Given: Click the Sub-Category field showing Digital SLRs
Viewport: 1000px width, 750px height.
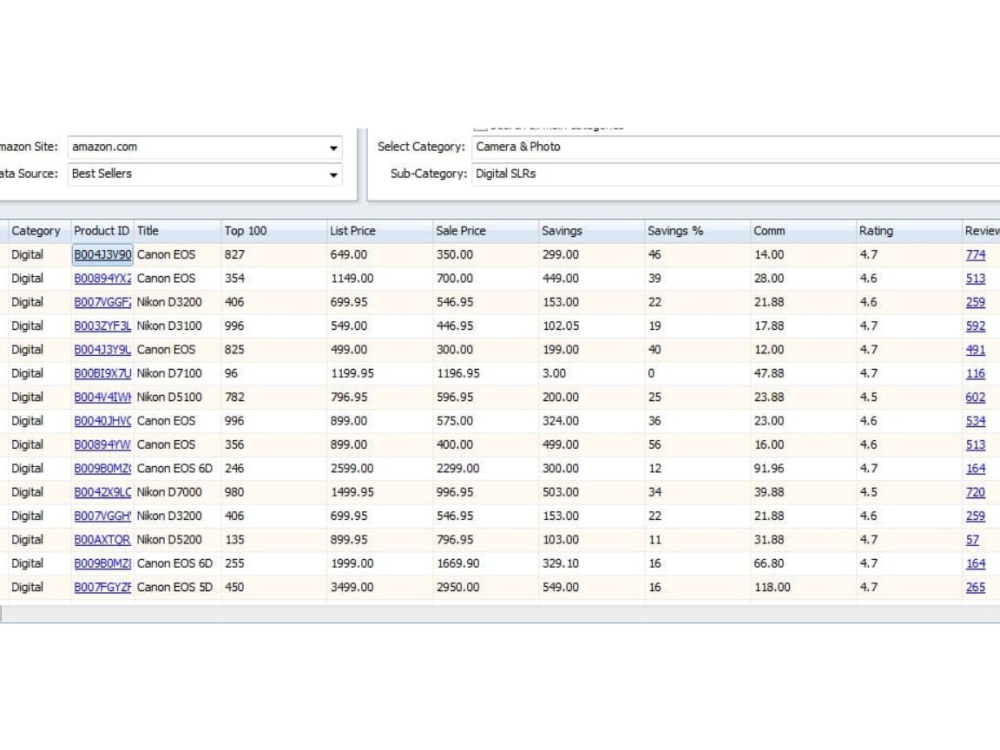Looking at the screenshot, I should click(735, 173).
